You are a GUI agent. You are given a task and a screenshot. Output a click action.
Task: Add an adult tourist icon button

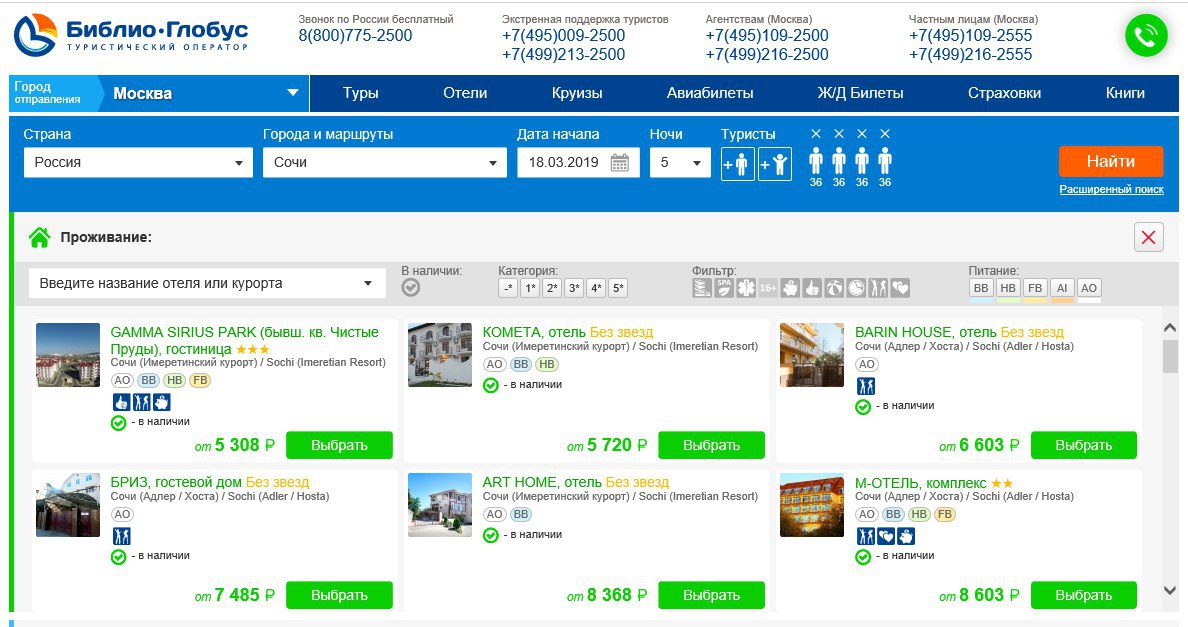(x=737, y=164)
